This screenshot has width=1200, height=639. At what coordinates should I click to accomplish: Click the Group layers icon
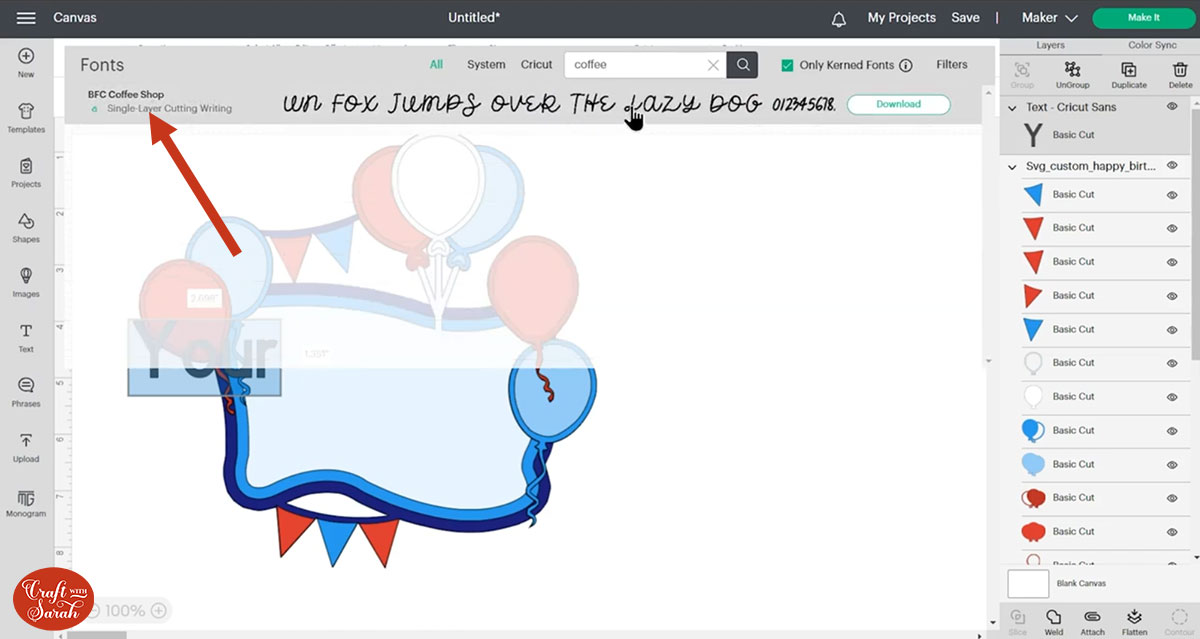[x=1022, y=75]
